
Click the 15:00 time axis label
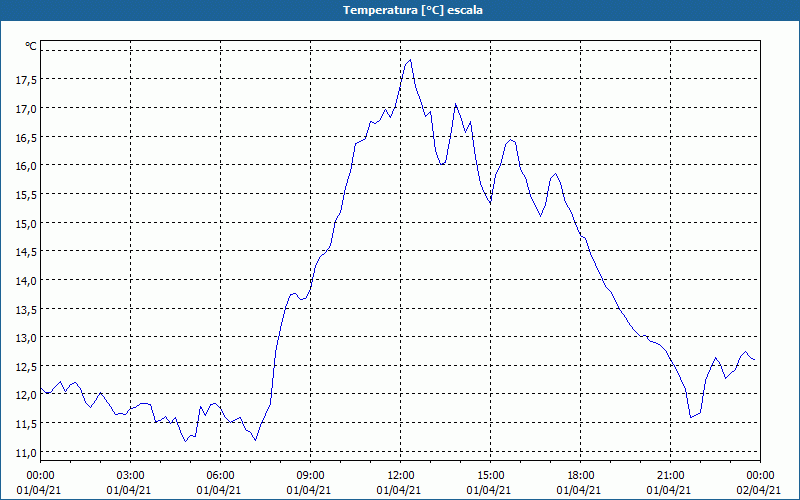(x=490, y=476)
